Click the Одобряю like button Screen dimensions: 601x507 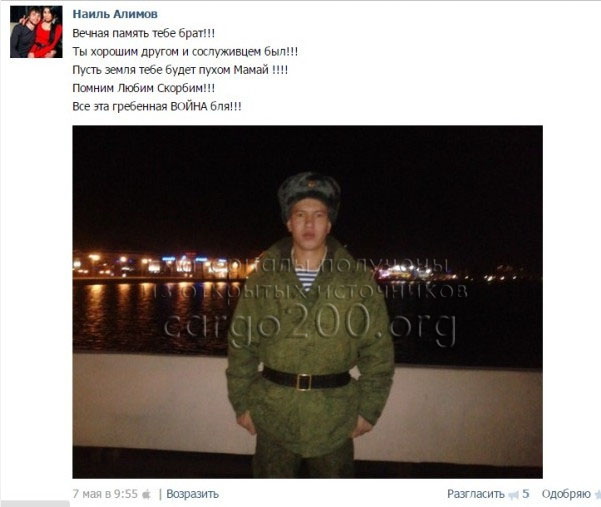click(566, 494)
